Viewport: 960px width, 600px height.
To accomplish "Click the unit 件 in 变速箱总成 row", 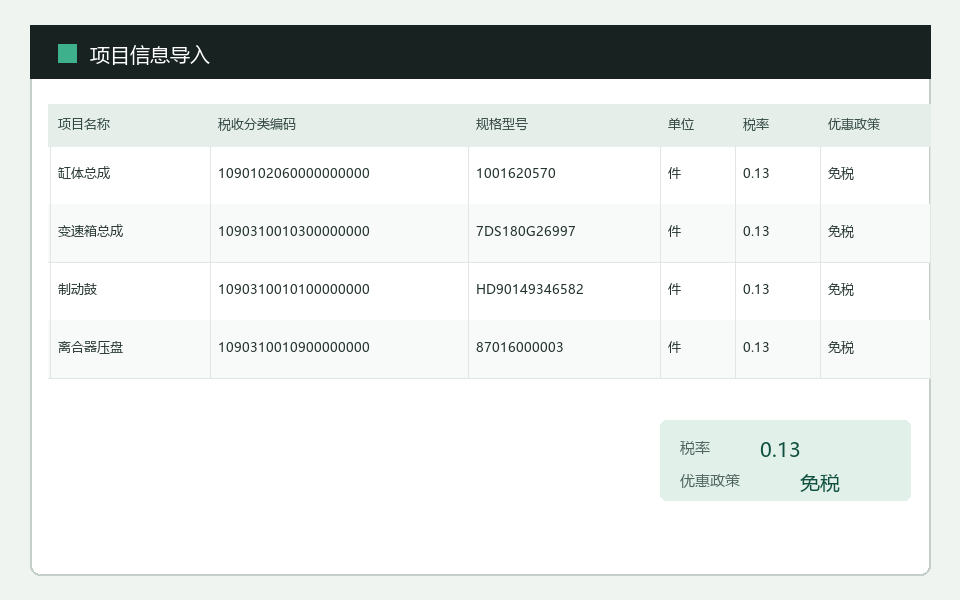I will coord(674,231).
